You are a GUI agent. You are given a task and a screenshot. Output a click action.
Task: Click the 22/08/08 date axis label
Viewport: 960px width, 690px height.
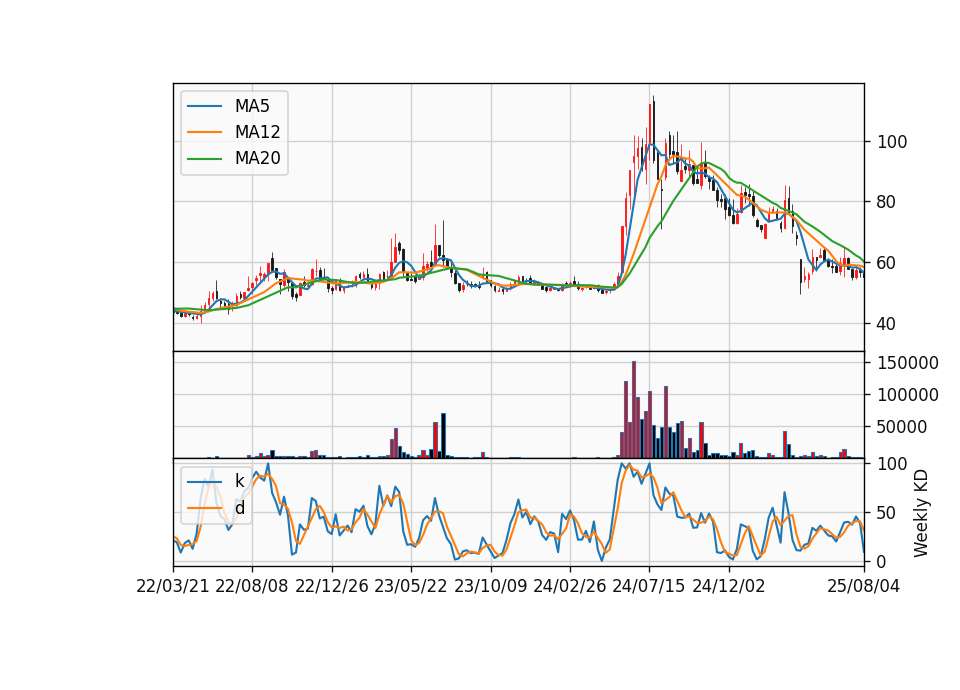[x=252, y=586]
